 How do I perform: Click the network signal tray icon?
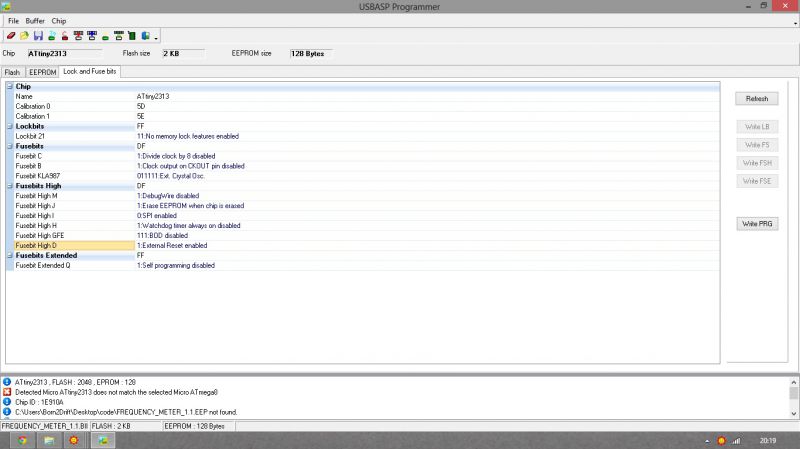(x=736, y=441)
